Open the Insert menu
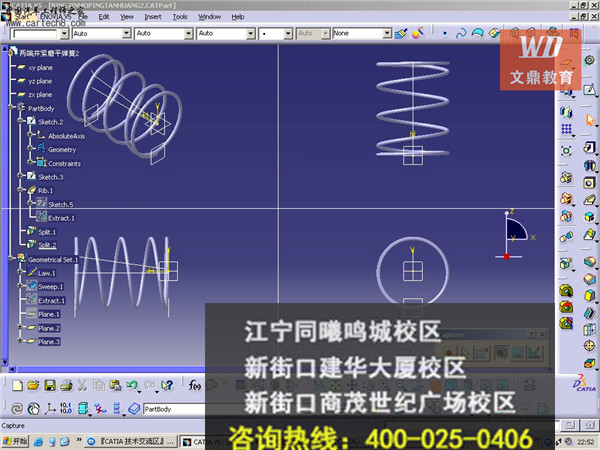 [x=153, y=17]
